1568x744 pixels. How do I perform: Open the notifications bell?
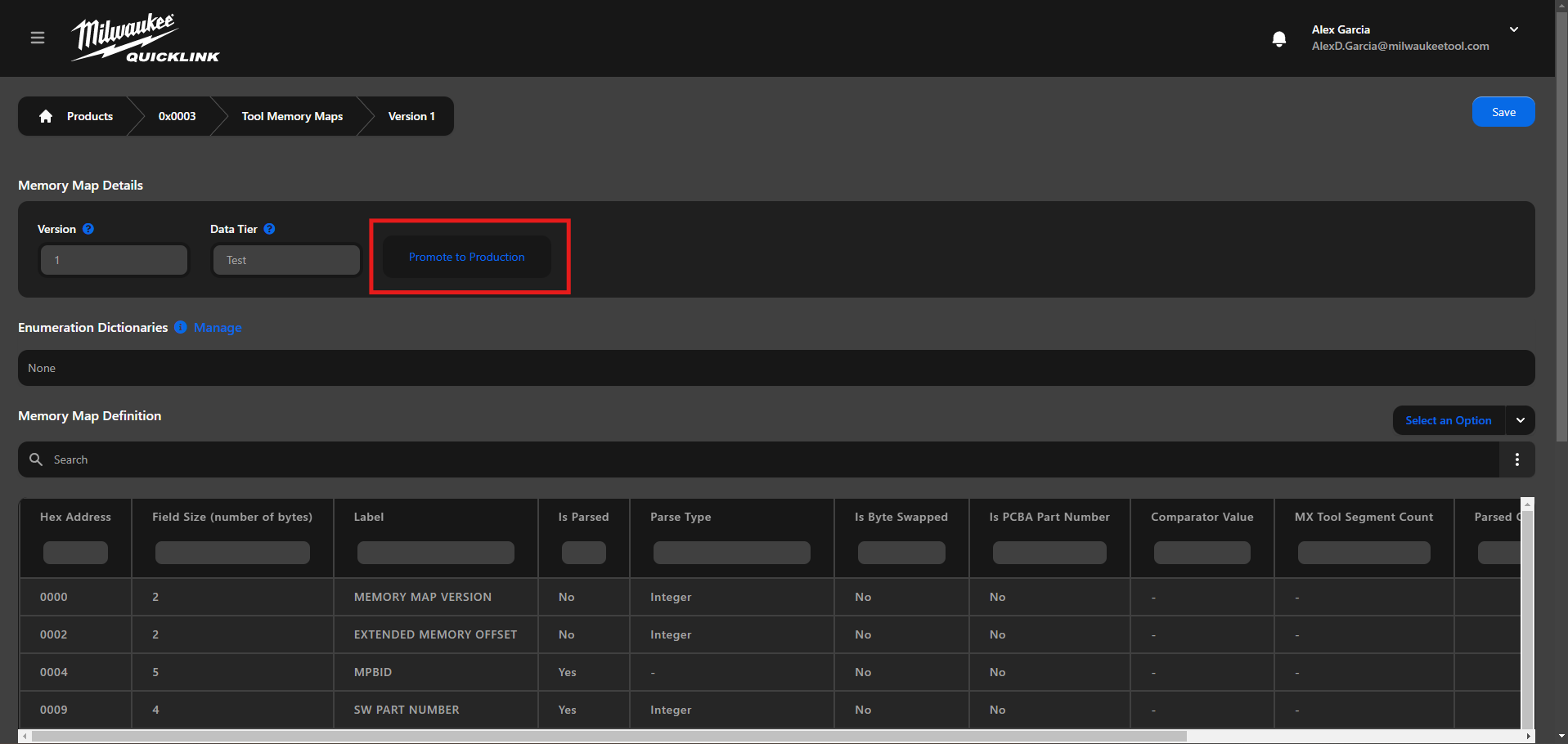1279,38
